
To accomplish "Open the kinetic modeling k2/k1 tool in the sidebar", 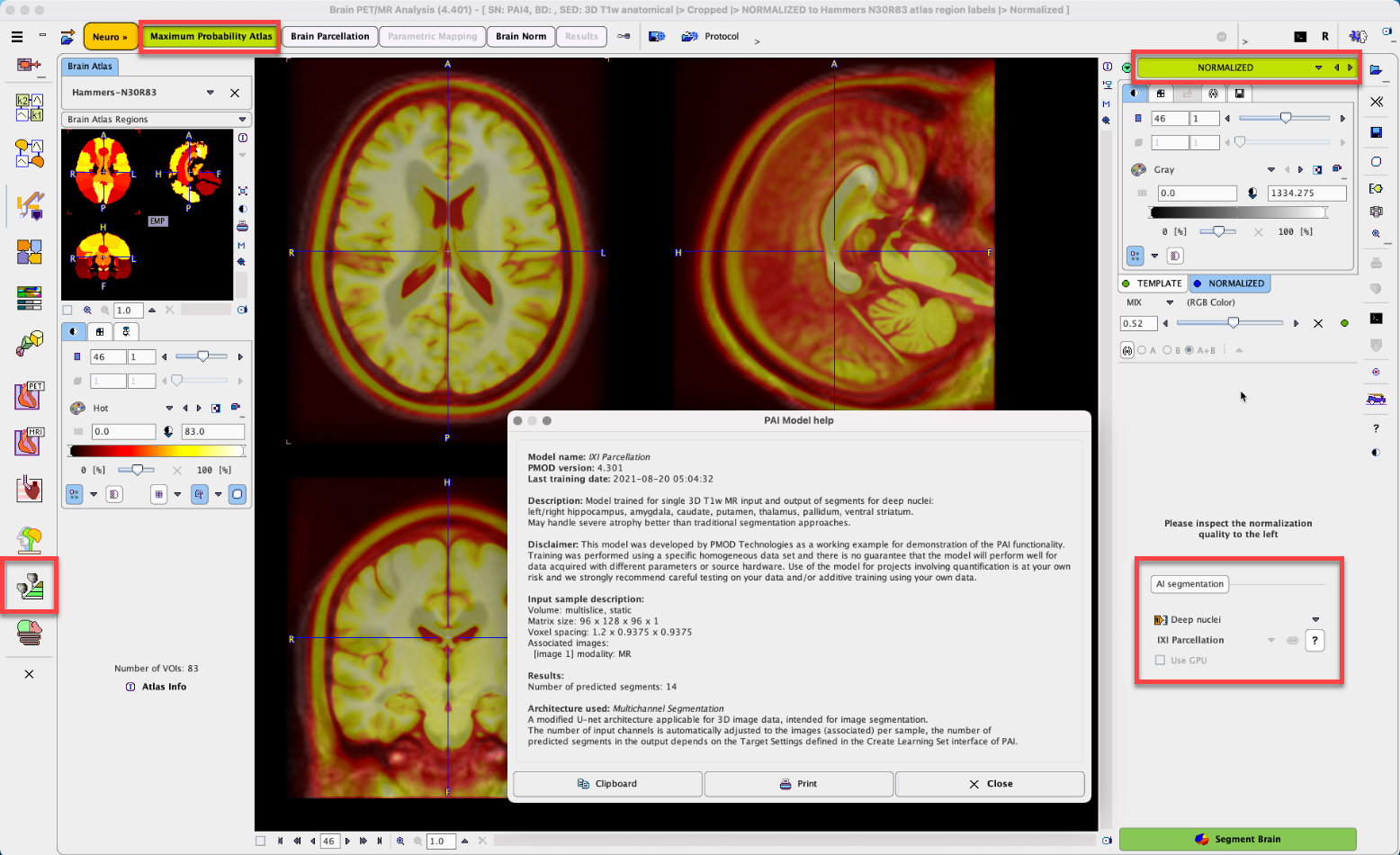I will point(30,108).
